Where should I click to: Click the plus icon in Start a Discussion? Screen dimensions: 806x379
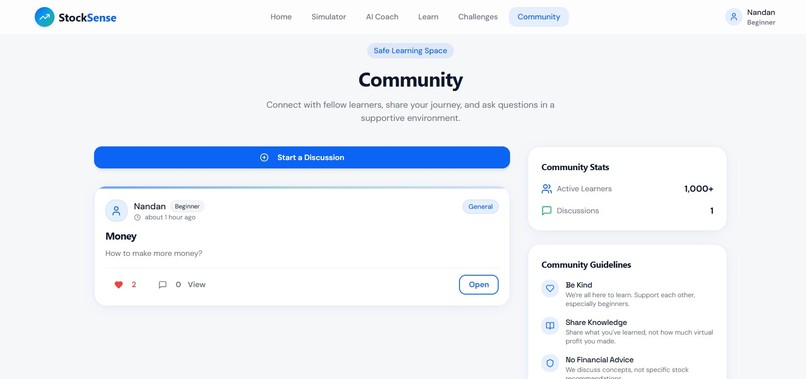click(x=264, y=157)
